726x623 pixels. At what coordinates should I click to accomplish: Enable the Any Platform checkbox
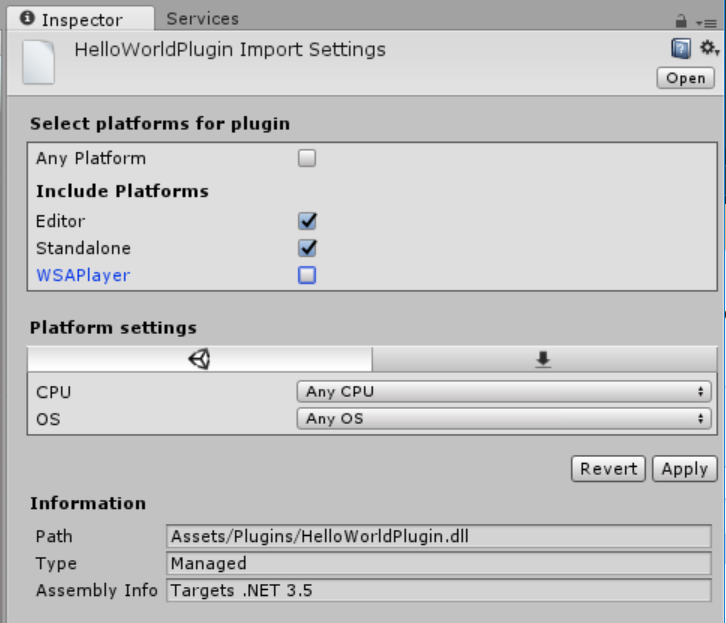(x=307, y=158)
